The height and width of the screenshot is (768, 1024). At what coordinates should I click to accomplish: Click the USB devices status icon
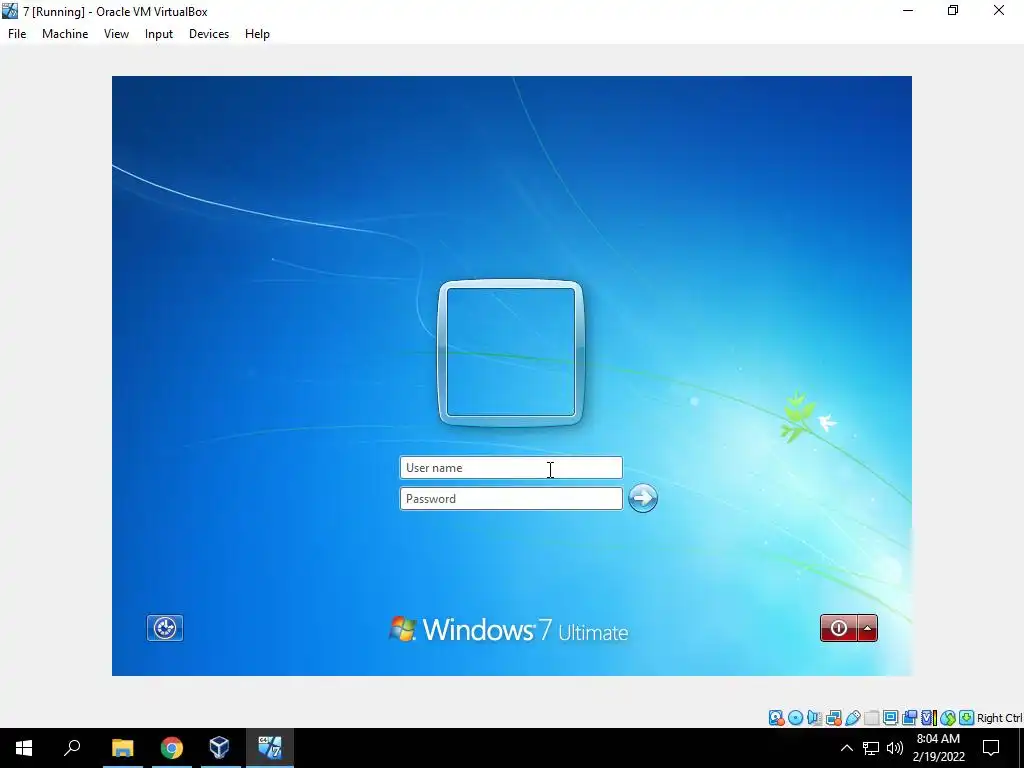(853, 718)
